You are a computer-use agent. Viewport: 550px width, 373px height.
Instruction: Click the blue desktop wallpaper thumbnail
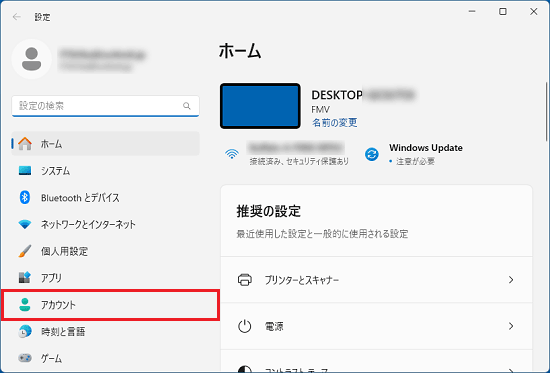[x=260, y=106]
